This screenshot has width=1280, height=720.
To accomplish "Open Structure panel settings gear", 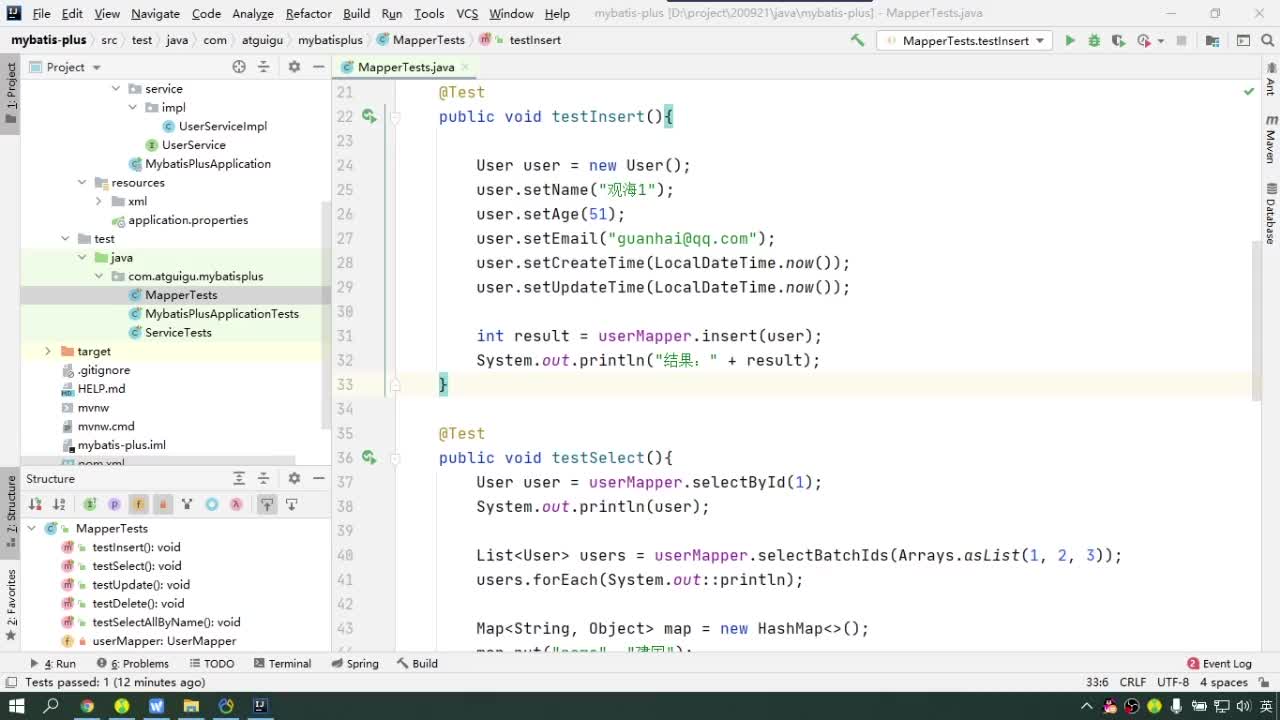I will [294, 479].
